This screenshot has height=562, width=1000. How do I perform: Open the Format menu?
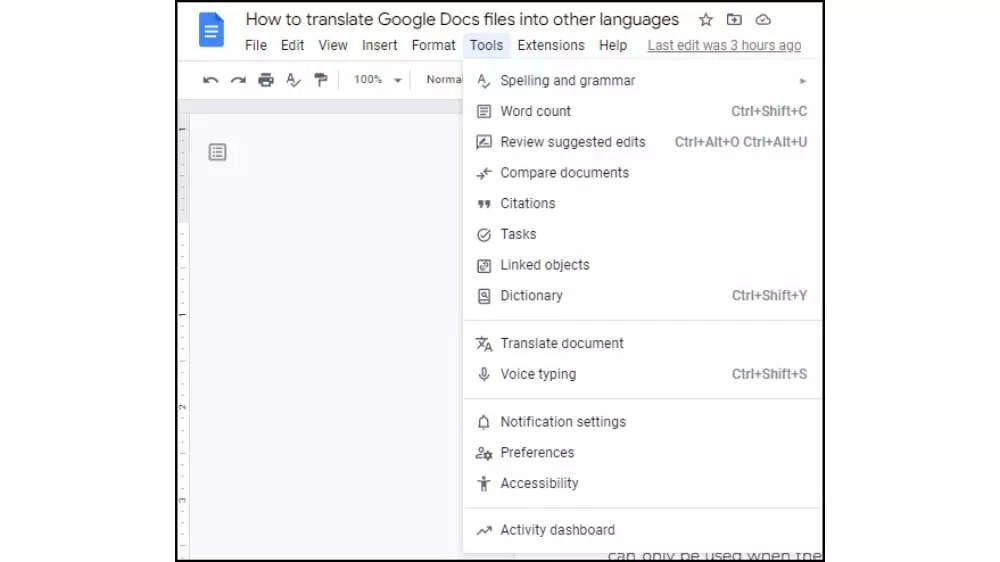[x=433, y=45]
